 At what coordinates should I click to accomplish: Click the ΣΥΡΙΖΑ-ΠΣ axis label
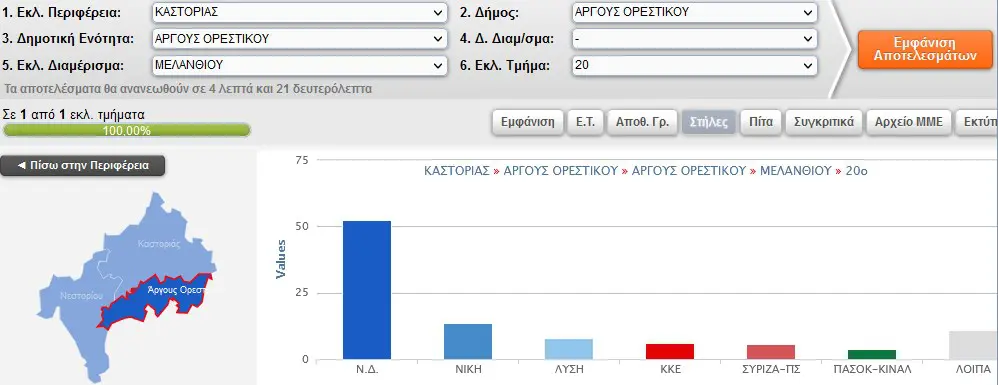click(771, 369)
